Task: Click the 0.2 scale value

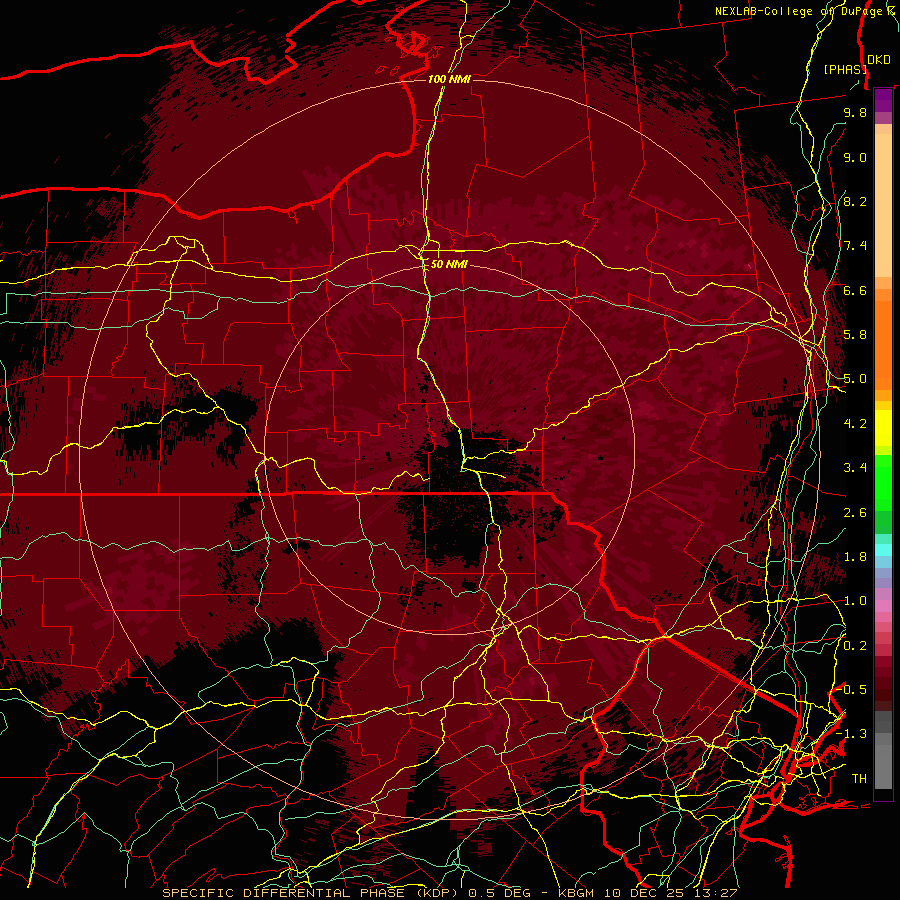Action: (x=855, y=646)
